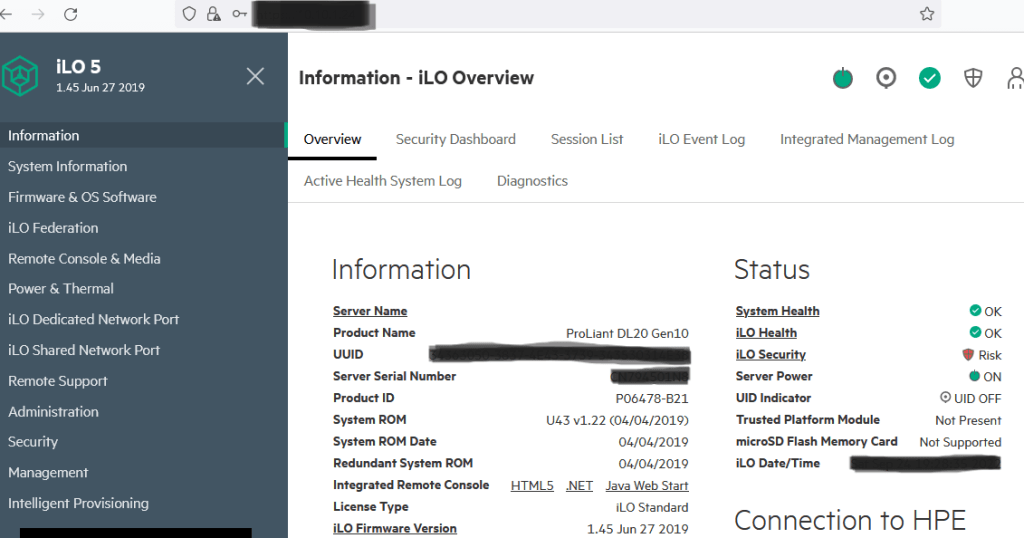Viewport: 1024px width, 538px height.
Task: Open iLO Shared Network Port in sidebar
Action: 84,350
